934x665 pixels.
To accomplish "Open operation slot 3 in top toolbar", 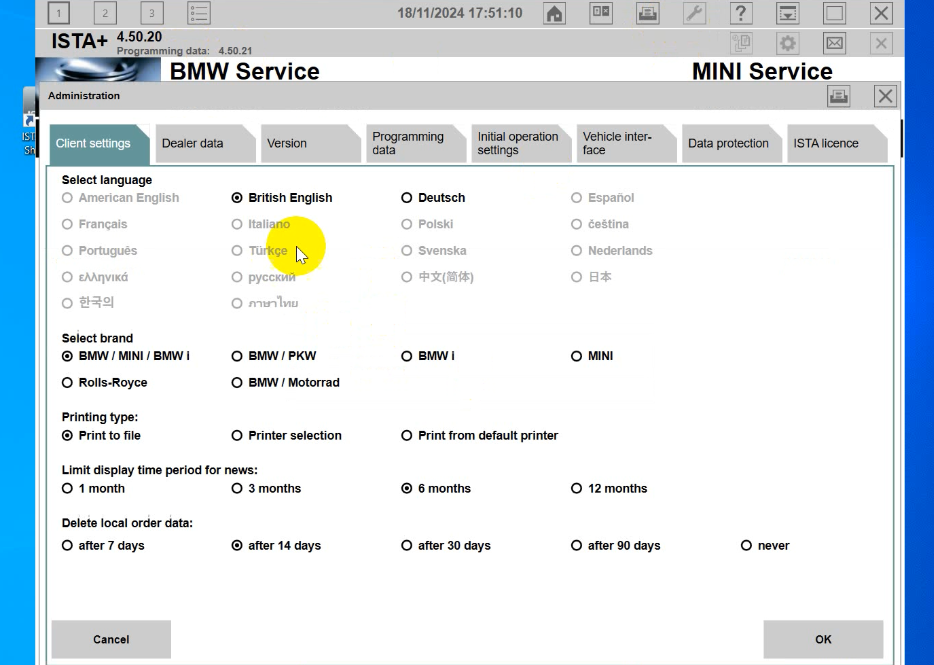I will [x=151, y=13].
